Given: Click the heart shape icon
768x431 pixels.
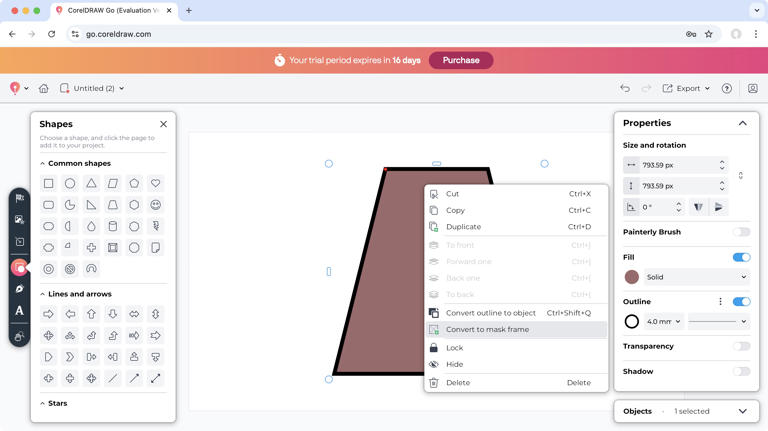Looking at the screenshot, I should 155,184.
